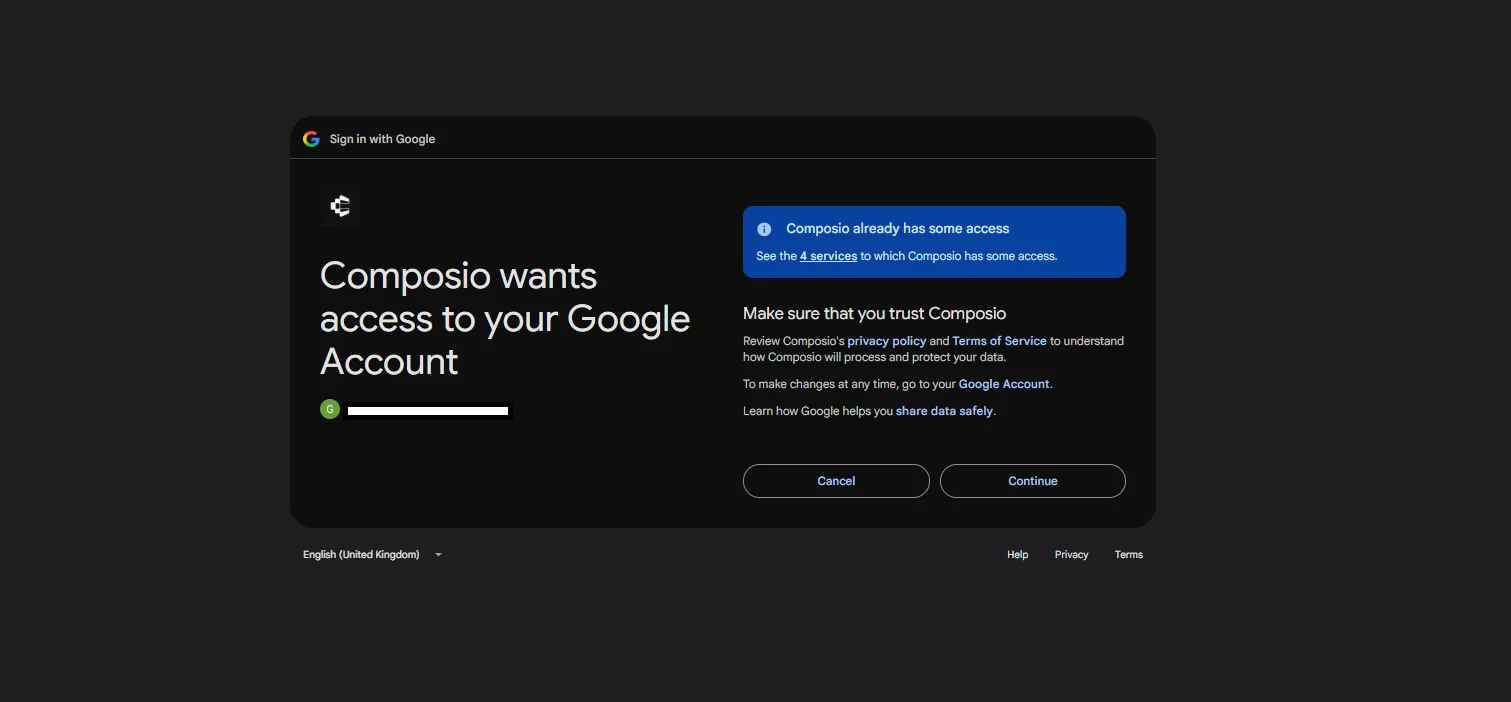Click the Google logo icon

point(311,139)
